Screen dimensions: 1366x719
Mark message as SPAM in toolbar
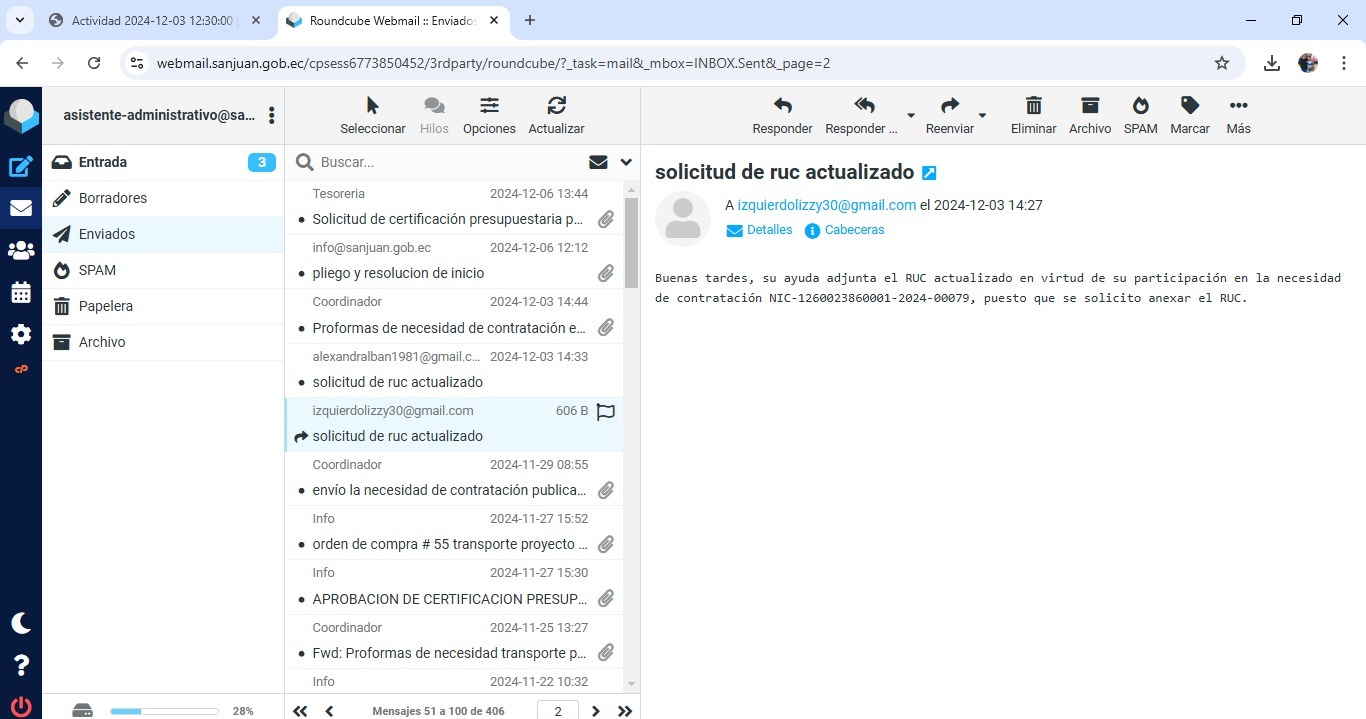coord(1140,106)
